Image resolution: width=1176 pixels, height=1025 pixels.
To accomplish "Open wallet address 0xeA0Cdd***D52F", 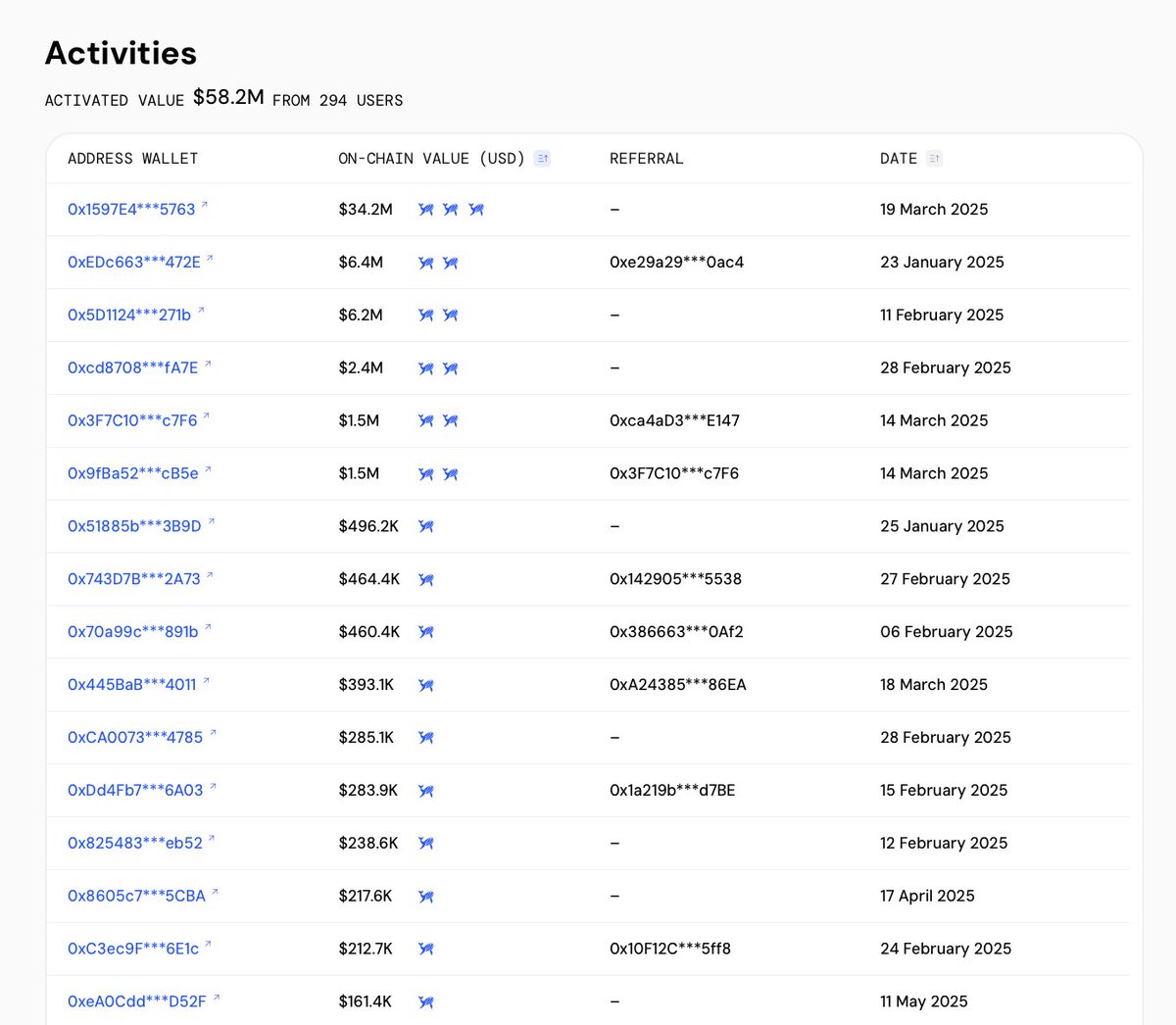I will [x=137, y=1001].
